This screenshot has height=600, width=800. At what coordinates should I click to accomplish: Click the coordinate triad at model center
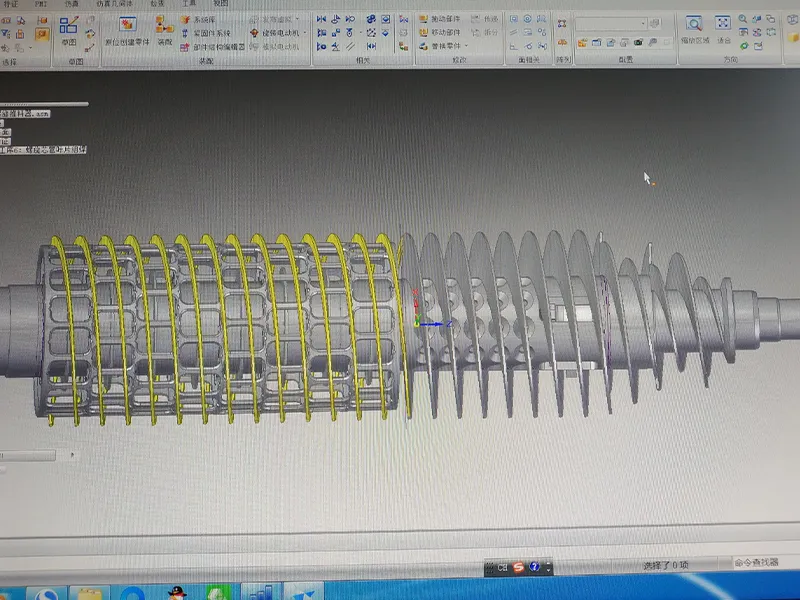420,321
